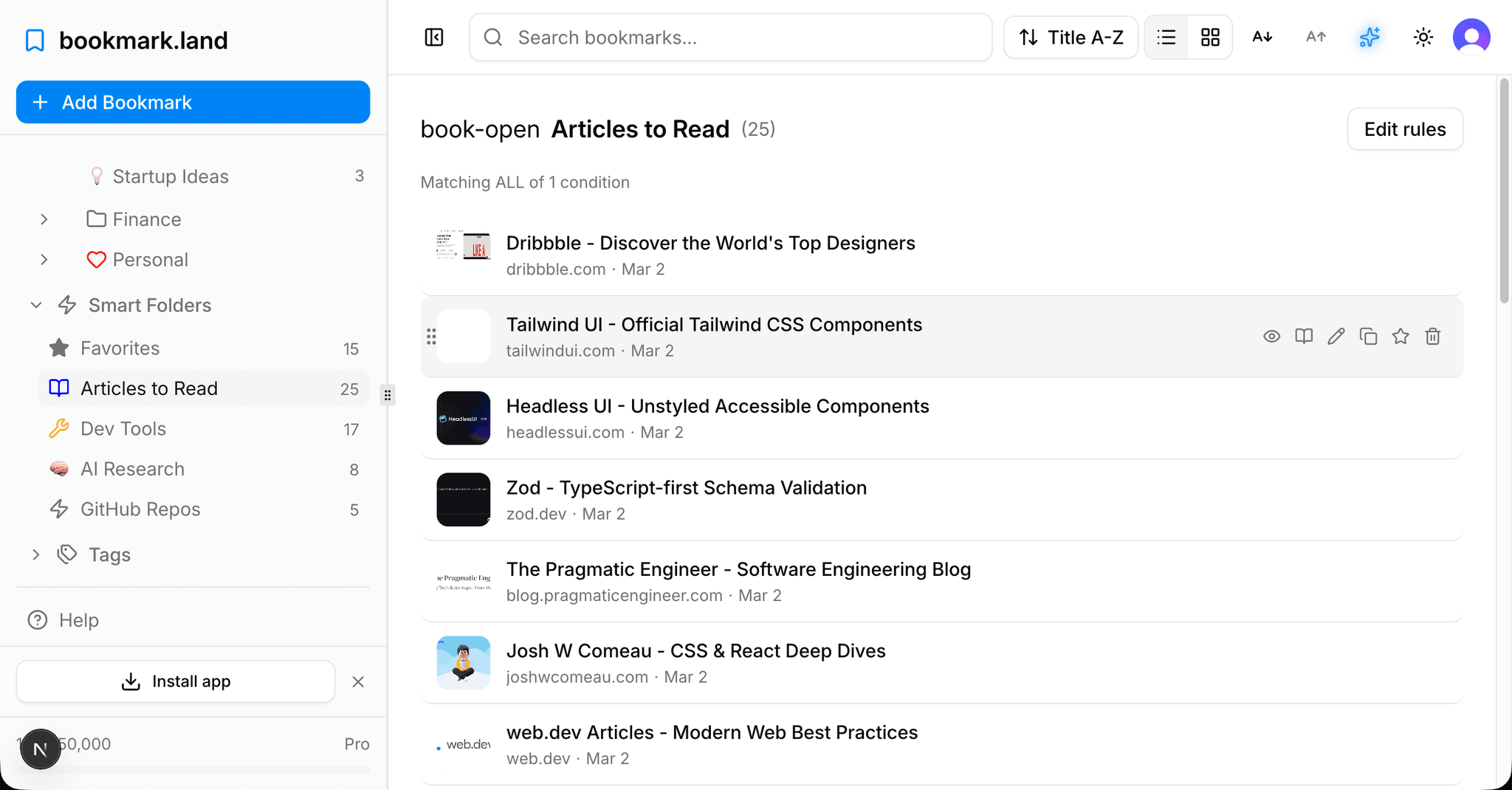Click the Add Bookmark button
Image resolution: width=1512 pixels, height=790 pixels.
(193, 102)
